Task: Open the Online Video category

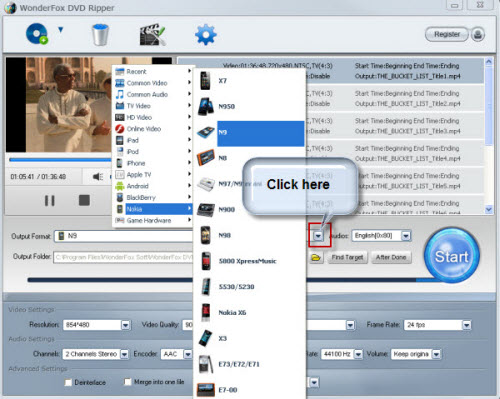Action: pyautogui.click(x=153, y=129)
